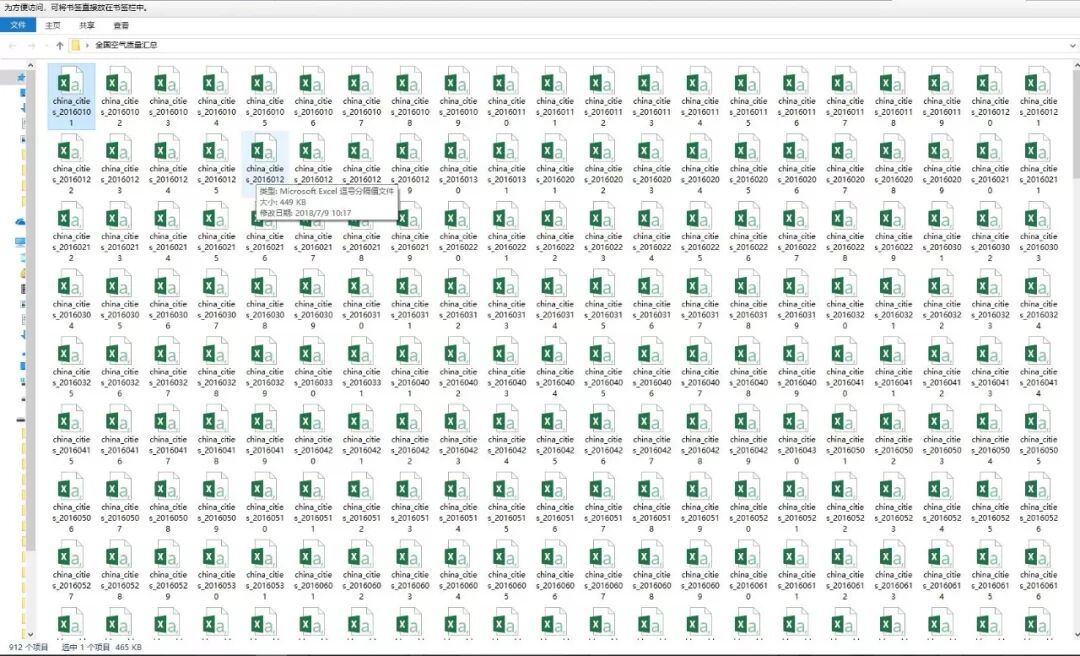Click file name label china_cities_20160520
Screen dimensions: 1080x656
pos(748,517)
